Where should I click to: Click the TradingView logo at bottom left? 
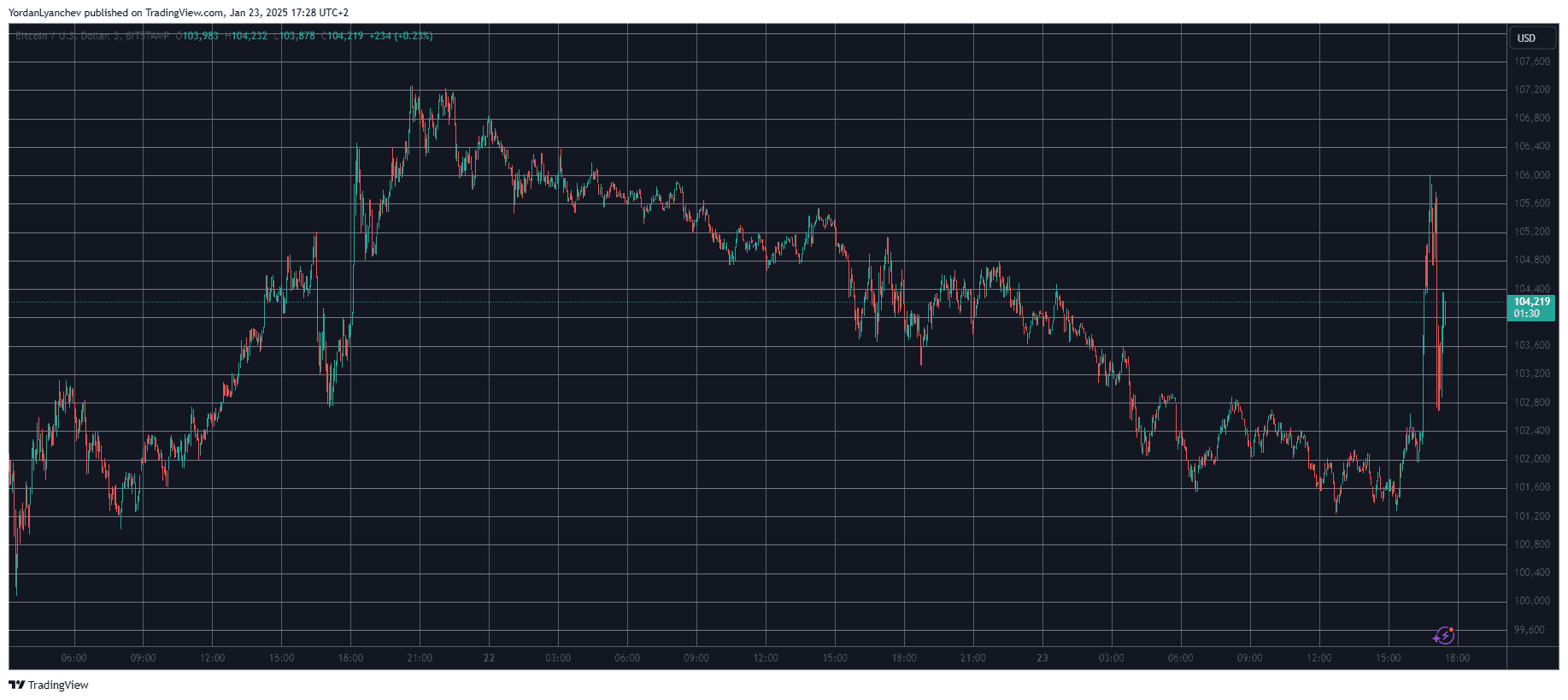(x=49, y=685)
